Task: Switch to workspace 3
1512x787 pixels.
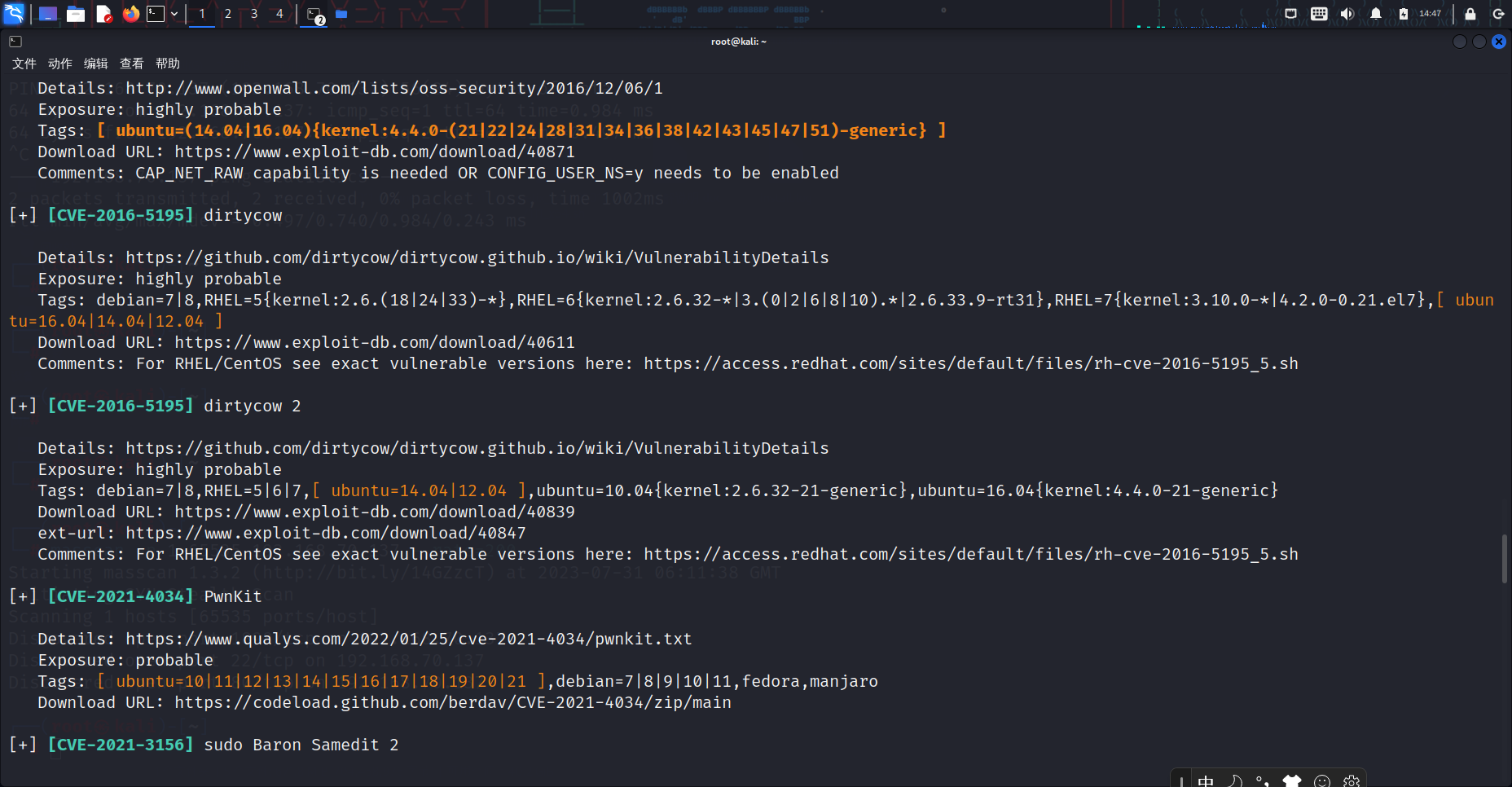Action: [x=253, y=14]
